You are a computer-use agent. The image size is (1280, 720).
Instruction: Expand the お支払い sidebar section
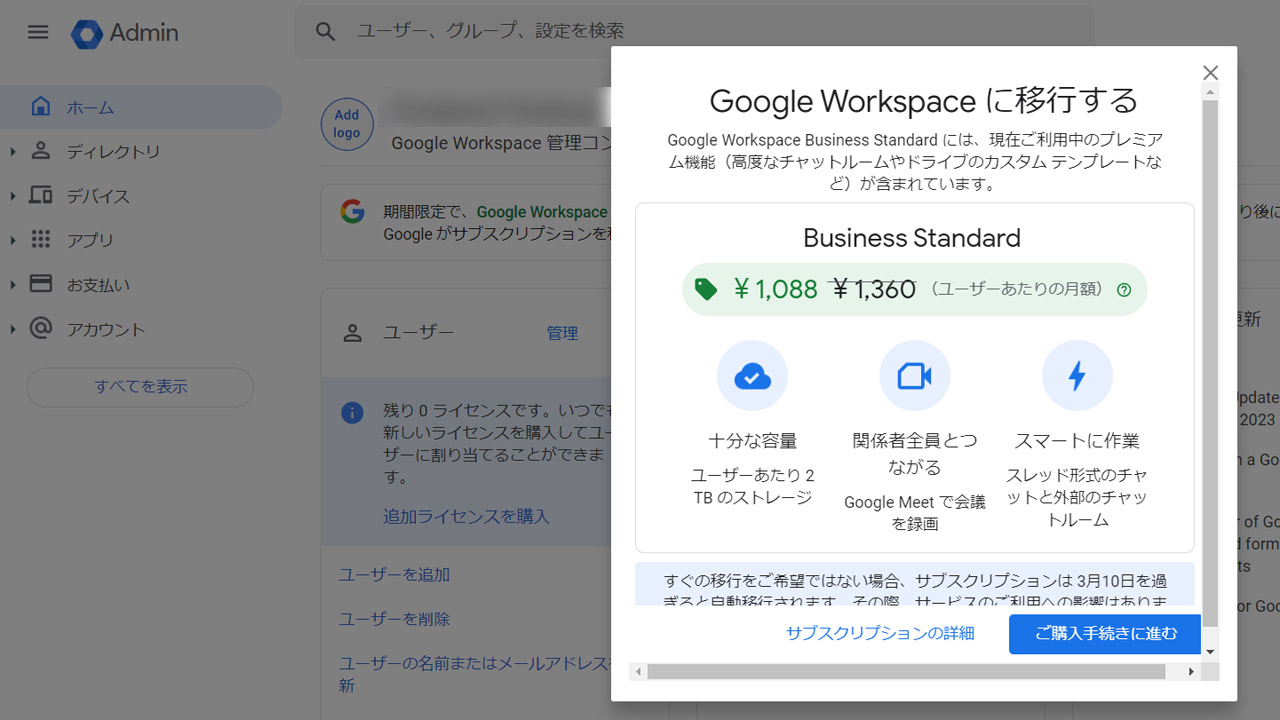tap(12, 284)
